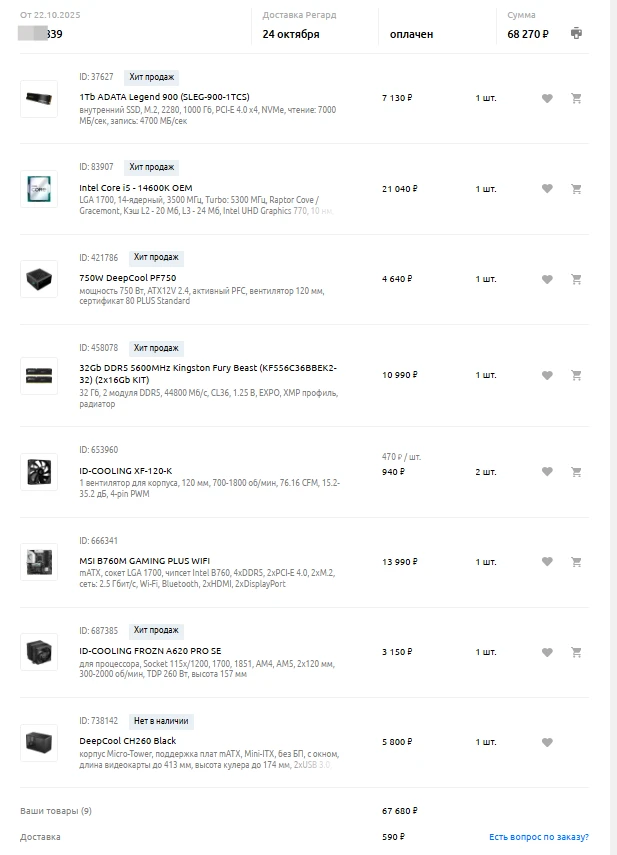Open the MSI motherboard product image
This screenshot has height=855, width=617.
[x=39, y=562]
